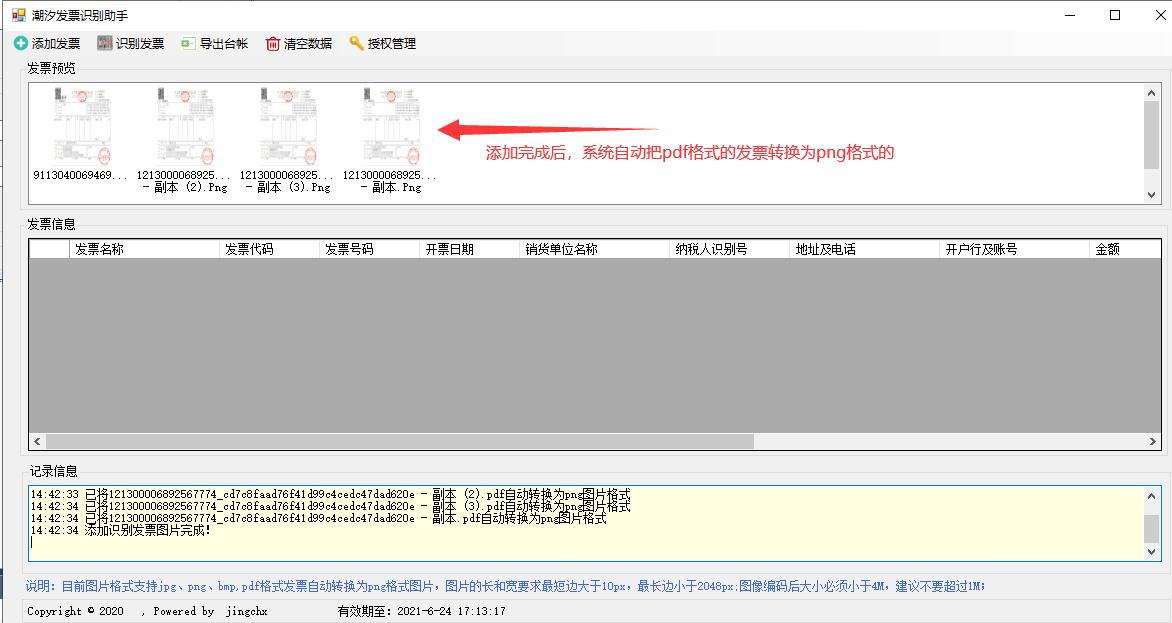Select the 副本 (2).Png invoice thumbnail
Screen dimensions: 1172x623
tap(185, 126)
